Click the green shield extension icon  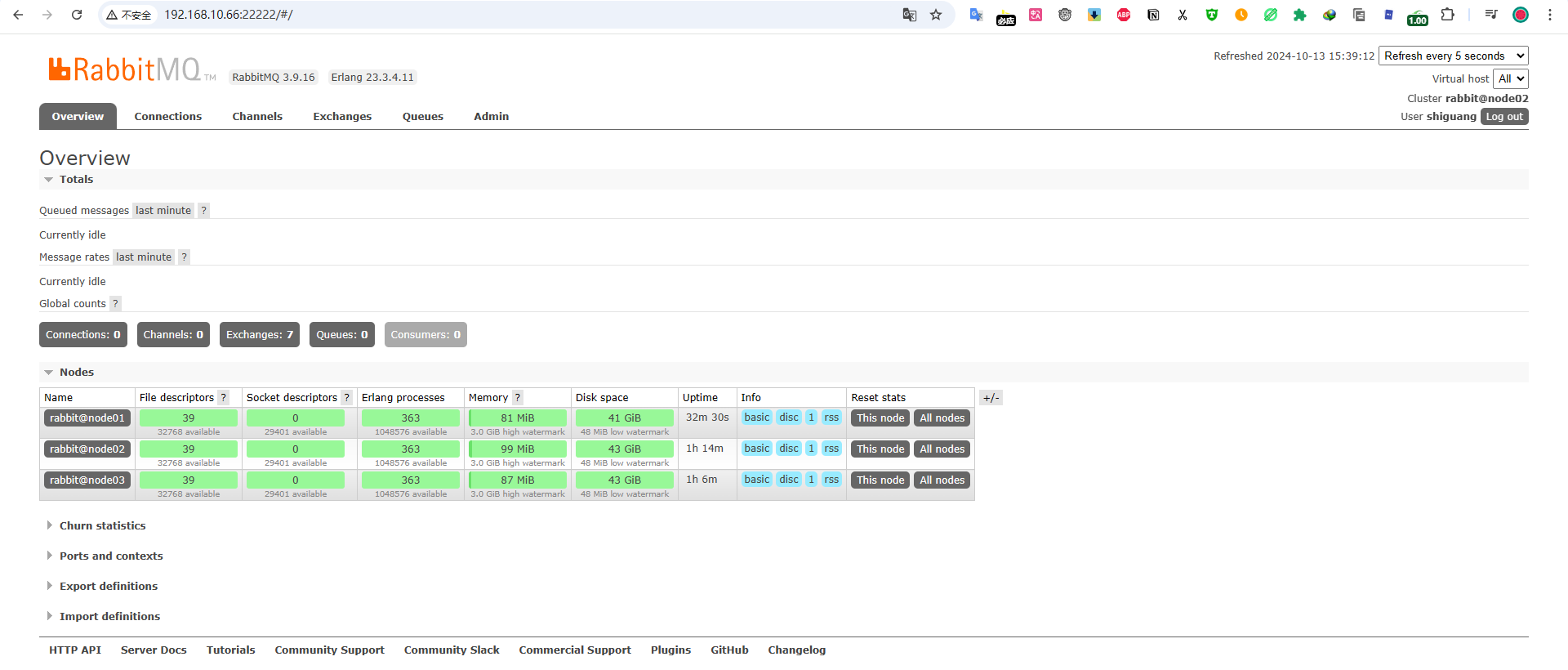coord(1212,15)
